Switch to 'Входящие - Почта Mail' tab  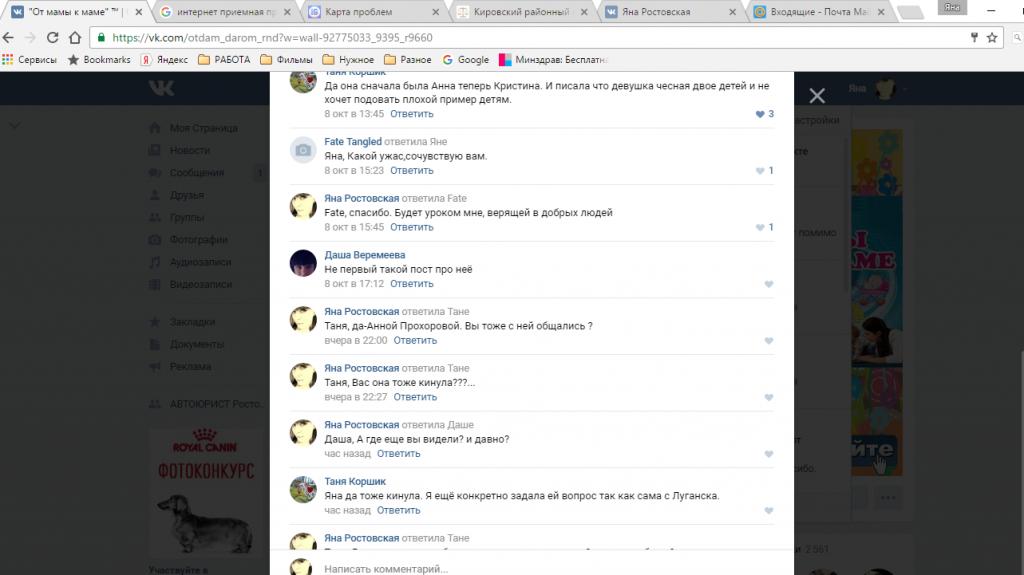[x=818, y=12]
